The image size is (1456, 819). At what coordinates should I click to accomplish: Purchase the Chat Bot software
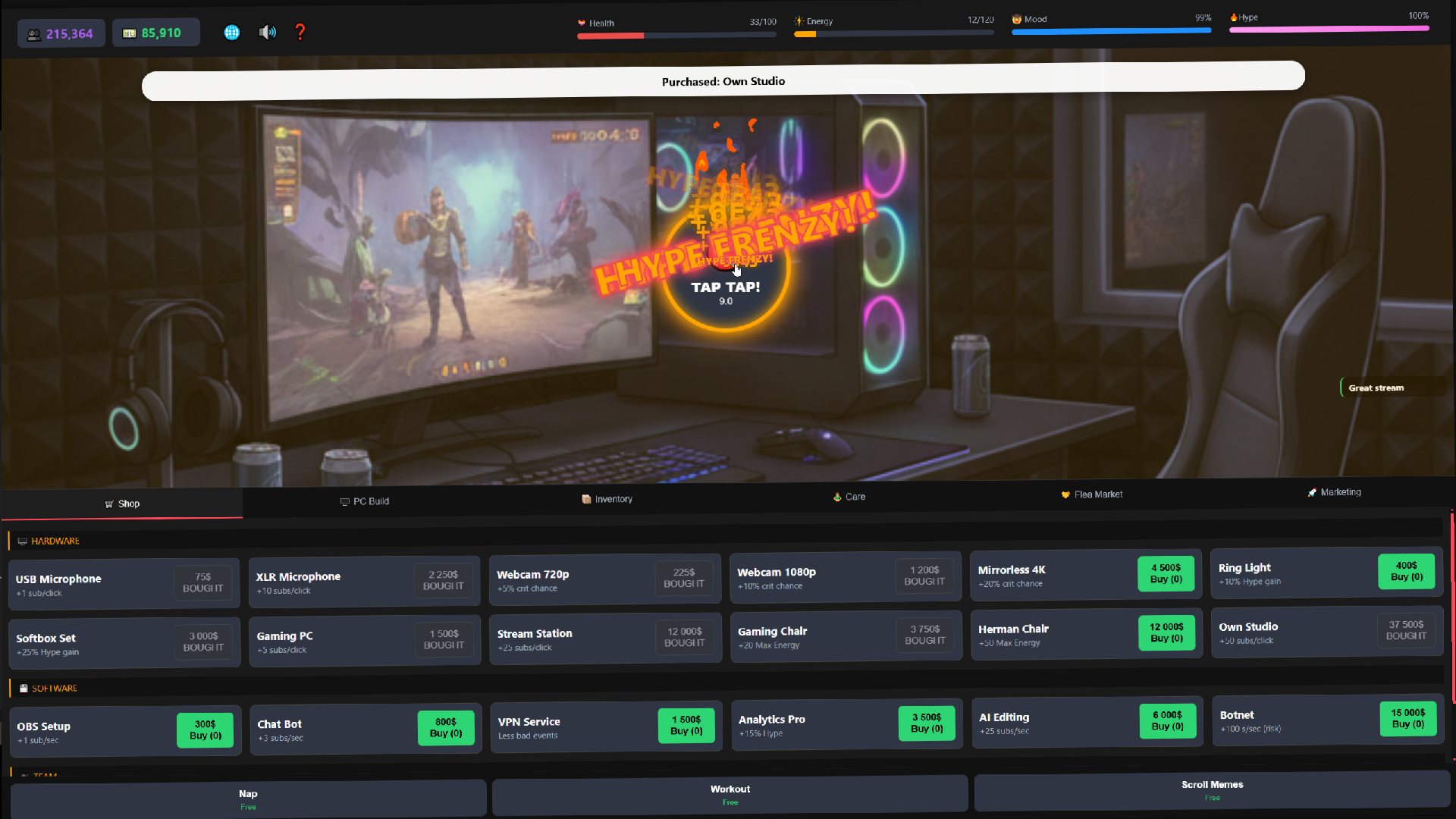(446, 727)
